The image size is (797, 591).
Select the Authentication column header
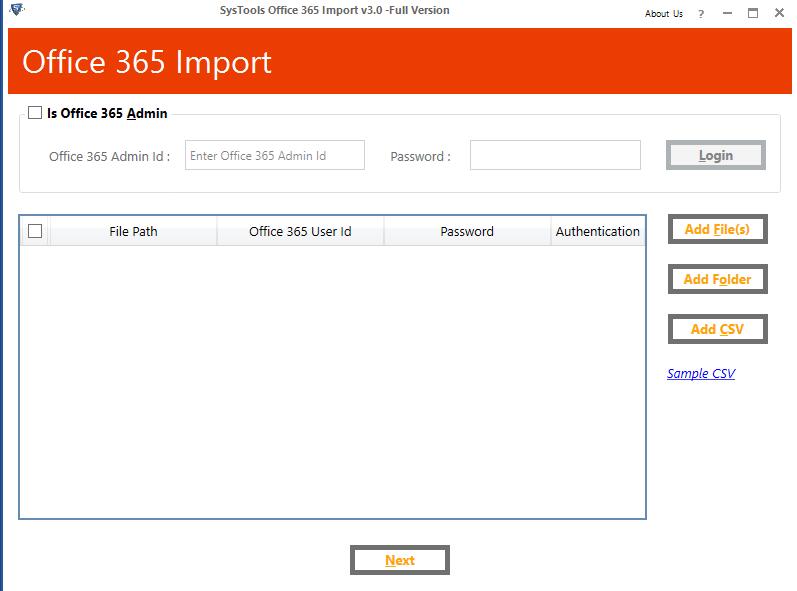[x=598, y=231]
